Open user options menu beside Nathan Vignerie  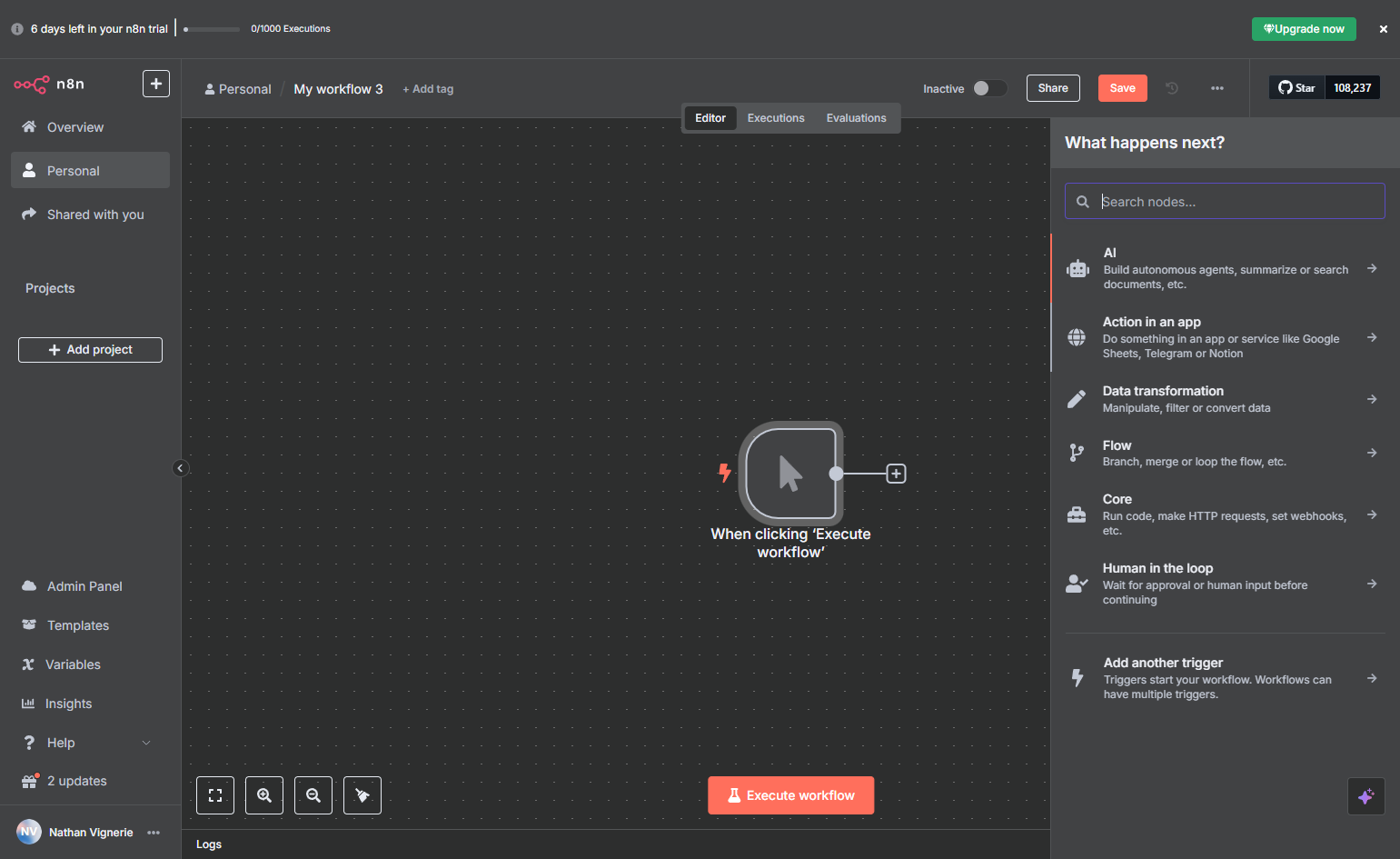click(x=154, y=833)
